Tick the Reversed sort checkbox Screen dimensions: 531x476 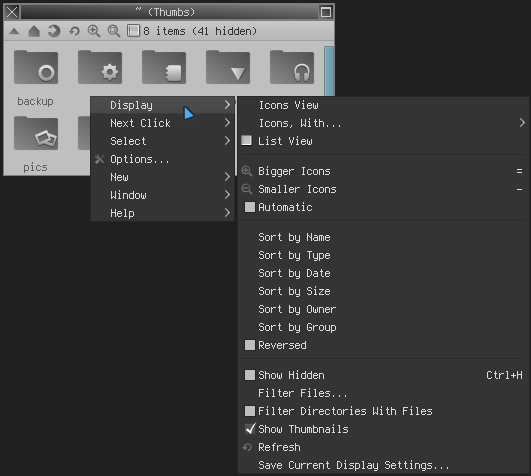pyautogui.click(x=250, y=345)
